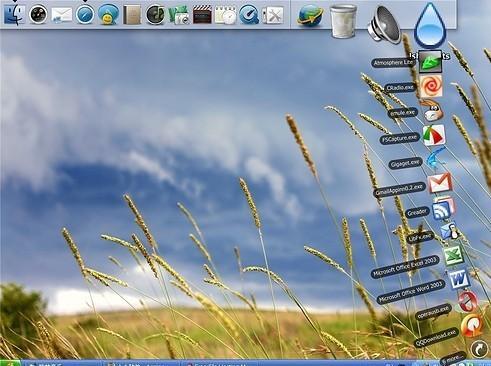Open the iPhoto camera icon
The height and width of the screenshot is (366, 491).
click(179, 15)
